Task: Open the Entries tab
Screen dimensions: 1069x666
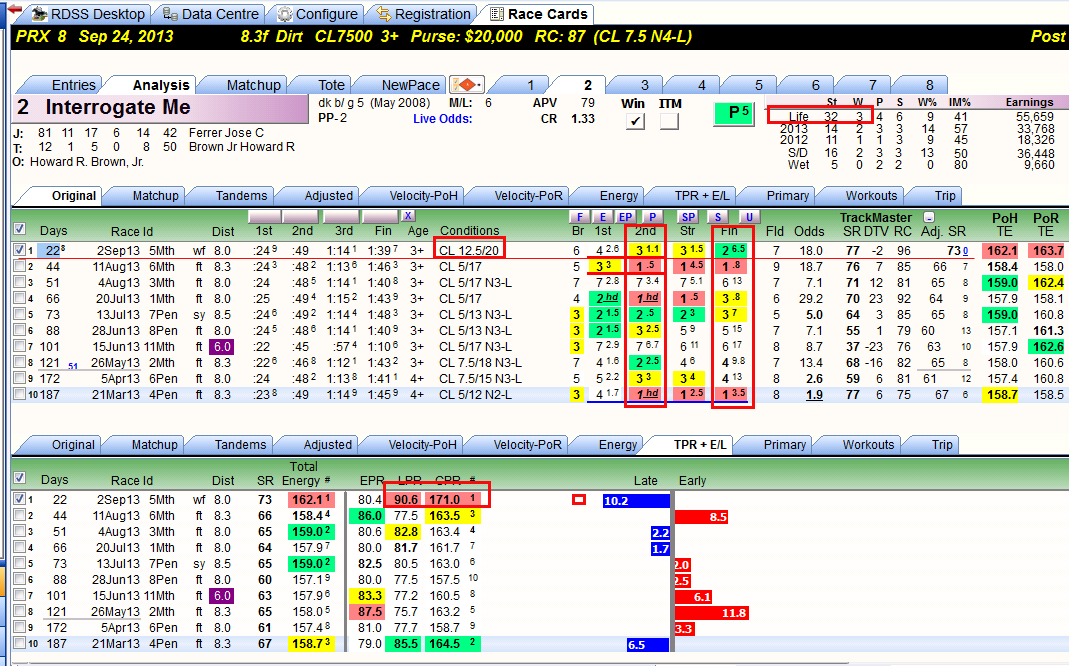Action: pyautogui.click(x=74, y=85)
